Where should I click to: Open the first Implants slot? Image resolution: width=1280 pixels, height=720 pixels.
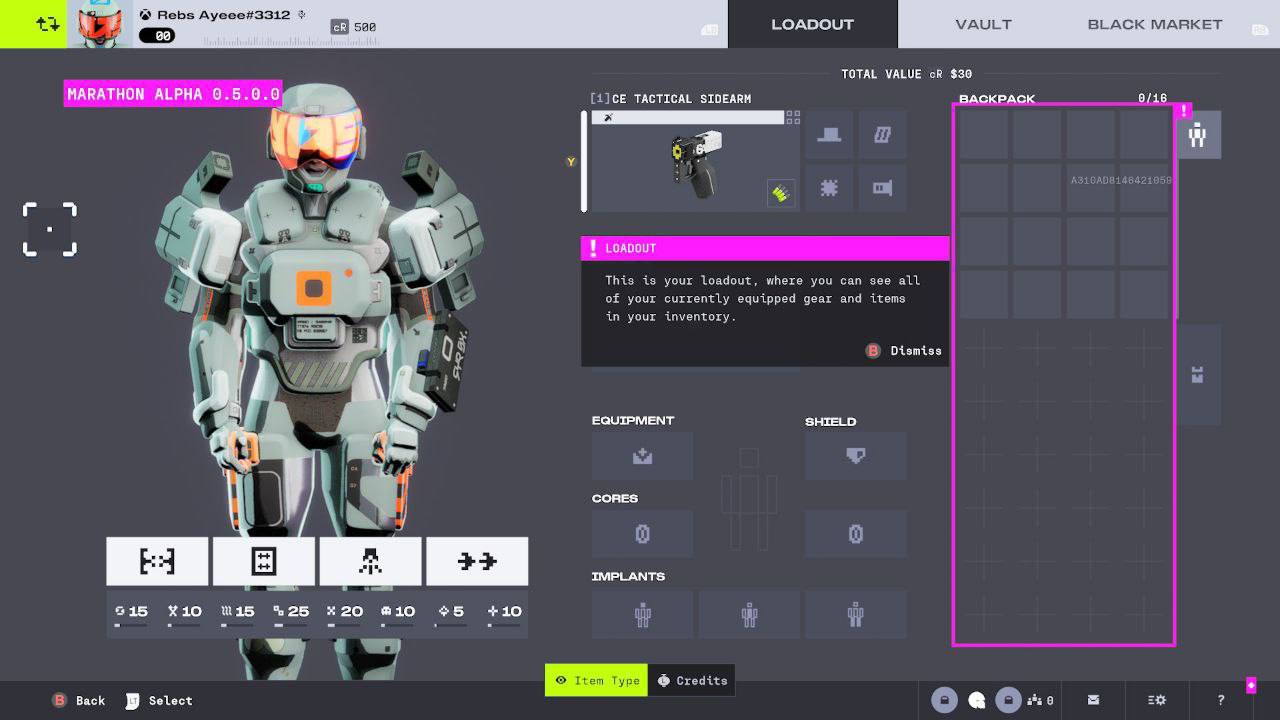642,614
